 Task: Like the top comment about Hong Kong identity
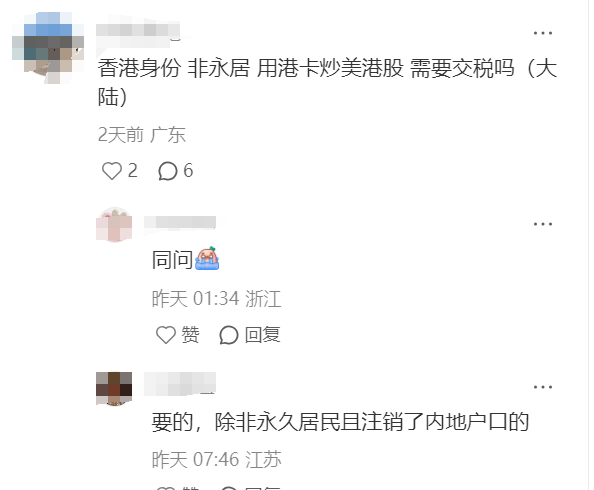coord(112,171)
